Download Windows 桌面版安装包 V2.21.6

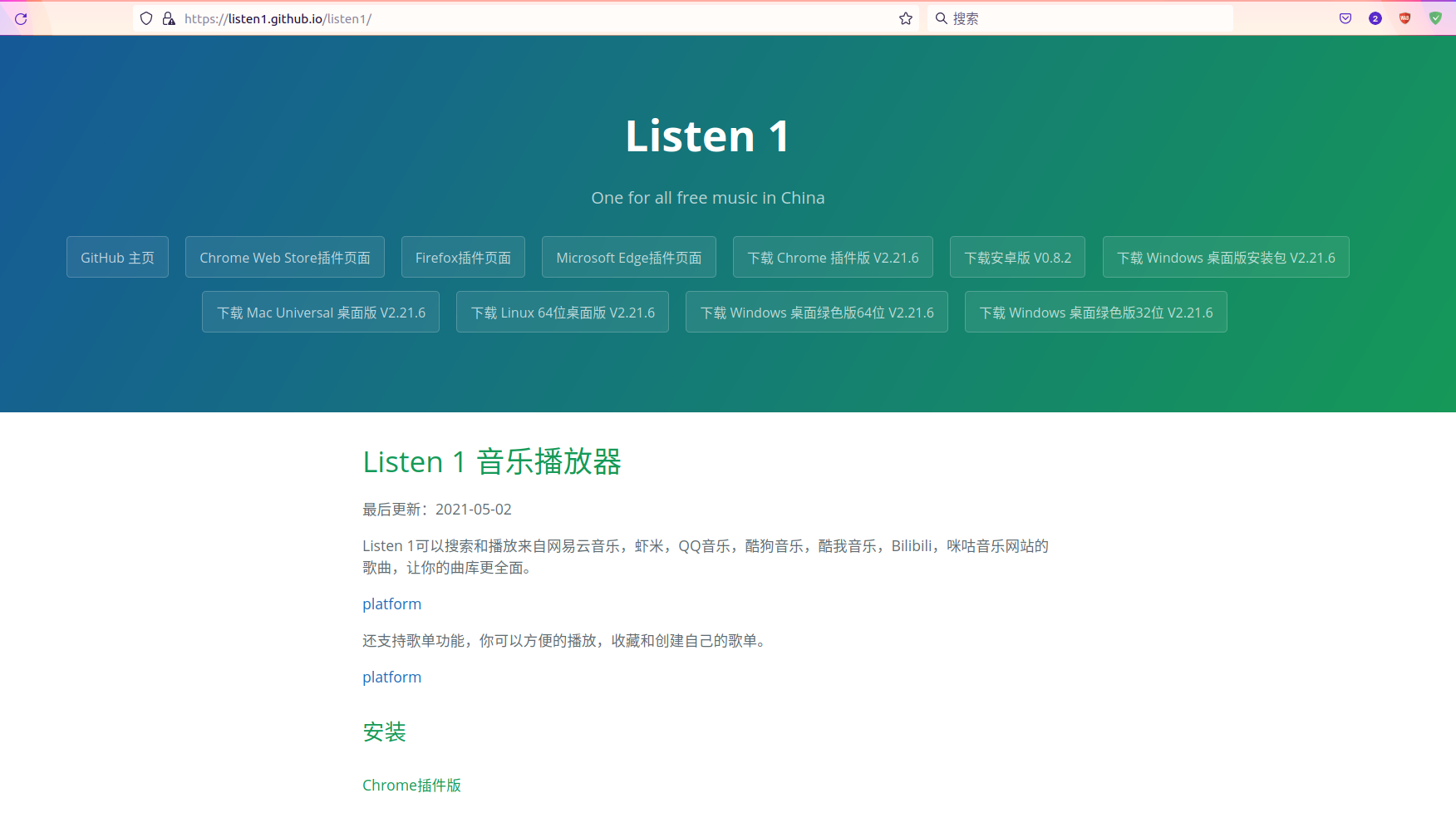click(x=1226, y=258)
